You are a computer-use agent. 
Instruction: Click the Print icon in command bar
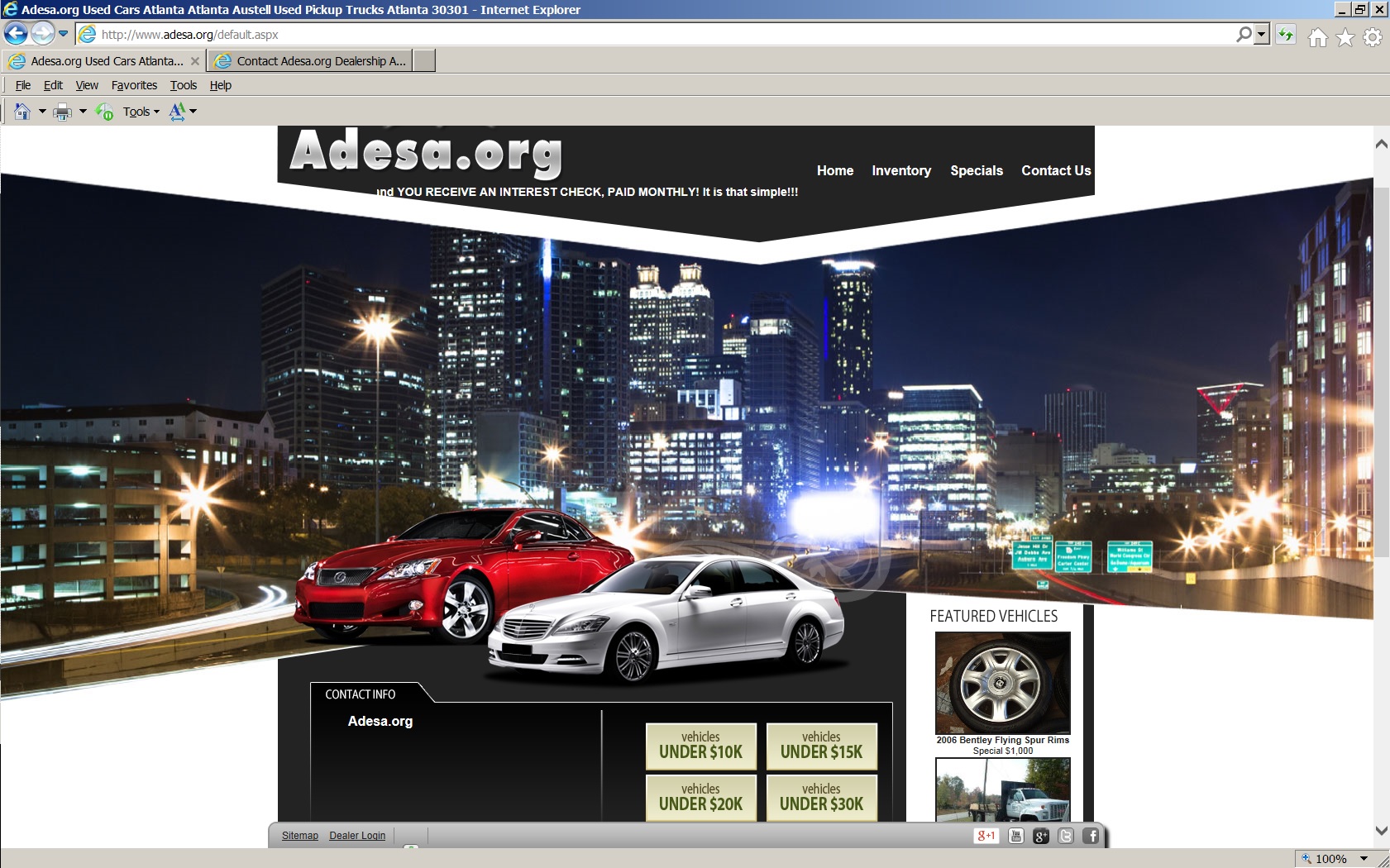63,112
